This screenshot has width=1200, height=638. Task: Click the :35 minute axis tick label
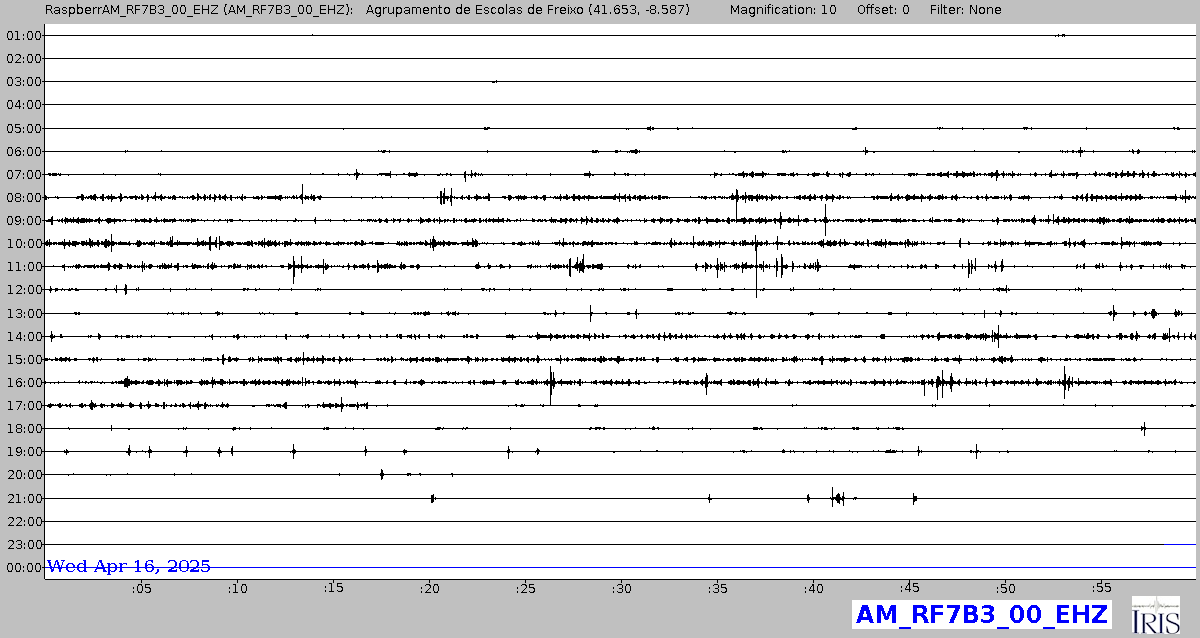tap(717, 589)
